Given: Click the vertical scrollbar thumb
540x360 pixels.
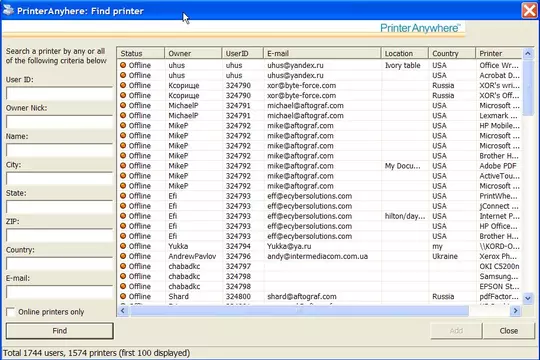Looking at the screenshot, I should [x=528, y=88].
